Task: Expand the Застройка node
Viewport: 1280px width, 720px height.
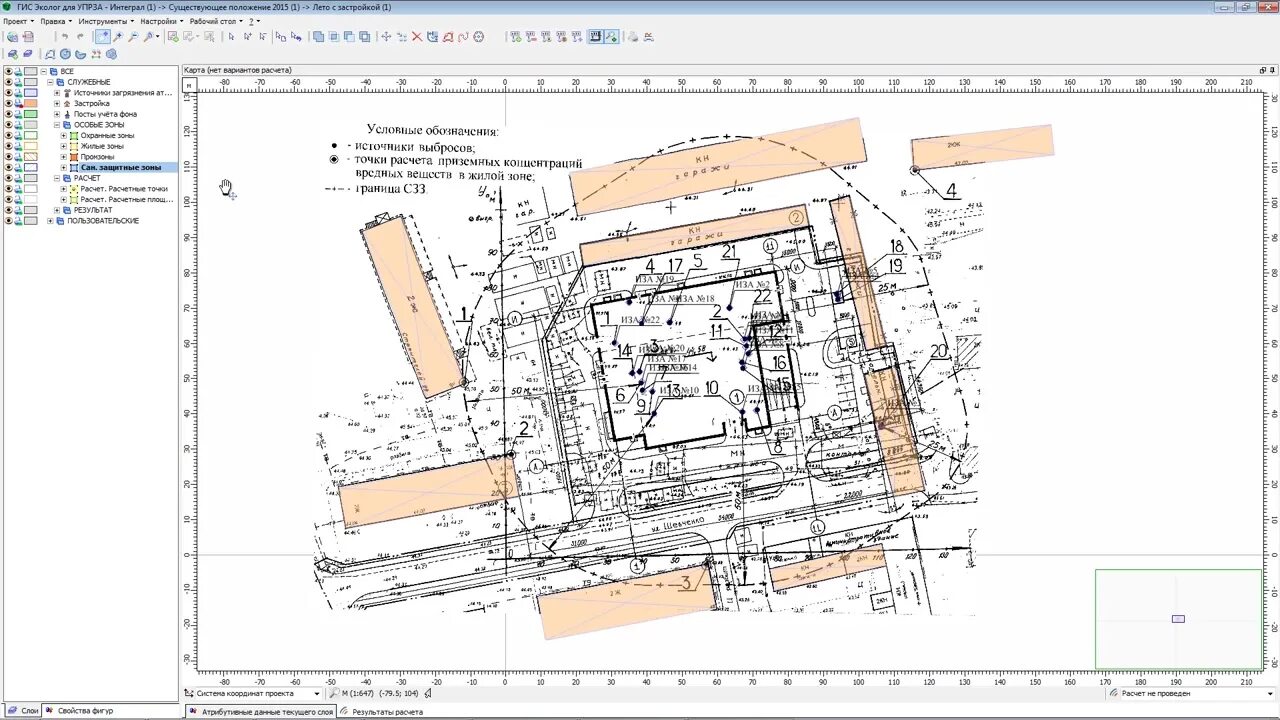Action: click(x=57, y=103)
